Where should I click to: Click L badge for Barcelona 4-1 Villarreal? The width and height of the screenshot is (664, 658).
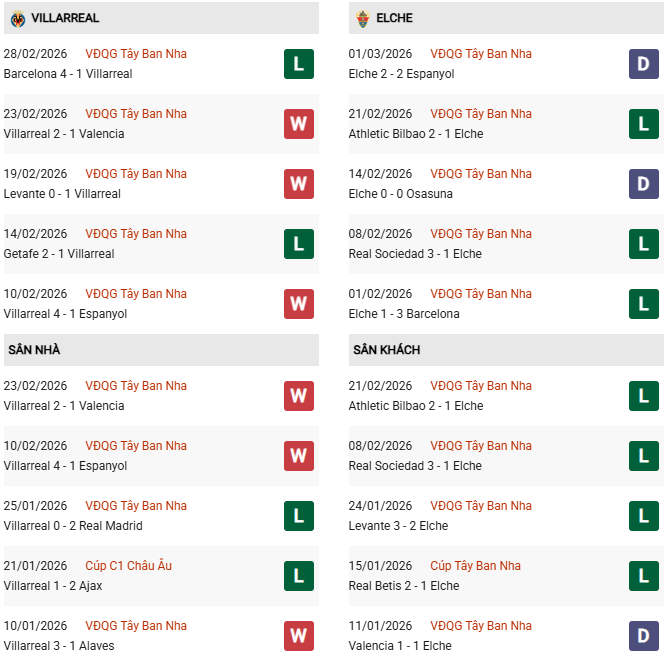tap(298, 64)
